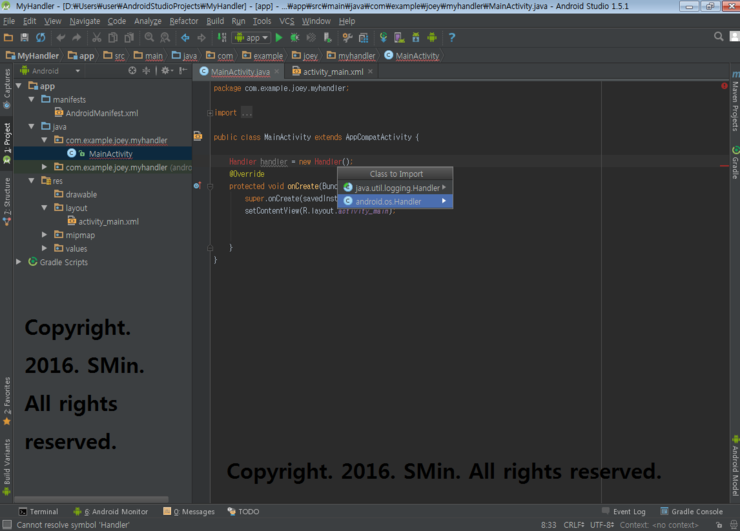740x531 pixels.
Task: Click the Open folder toolbar icon
Action: [8, 37]
